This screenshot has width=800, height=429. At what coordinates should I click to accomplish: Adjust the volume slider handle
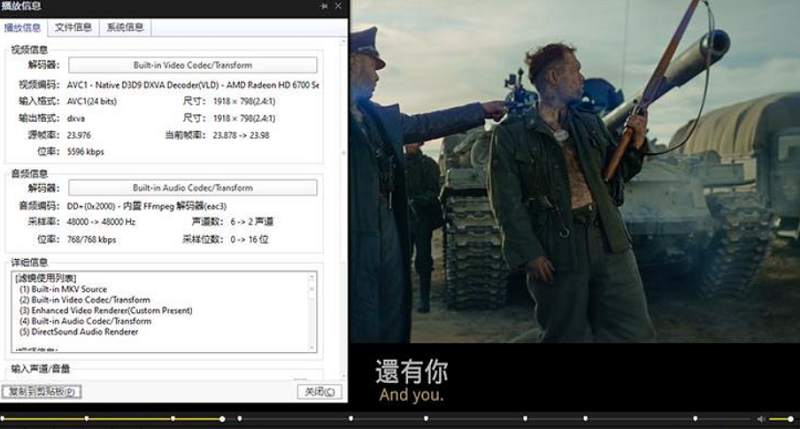coord(792,418)
